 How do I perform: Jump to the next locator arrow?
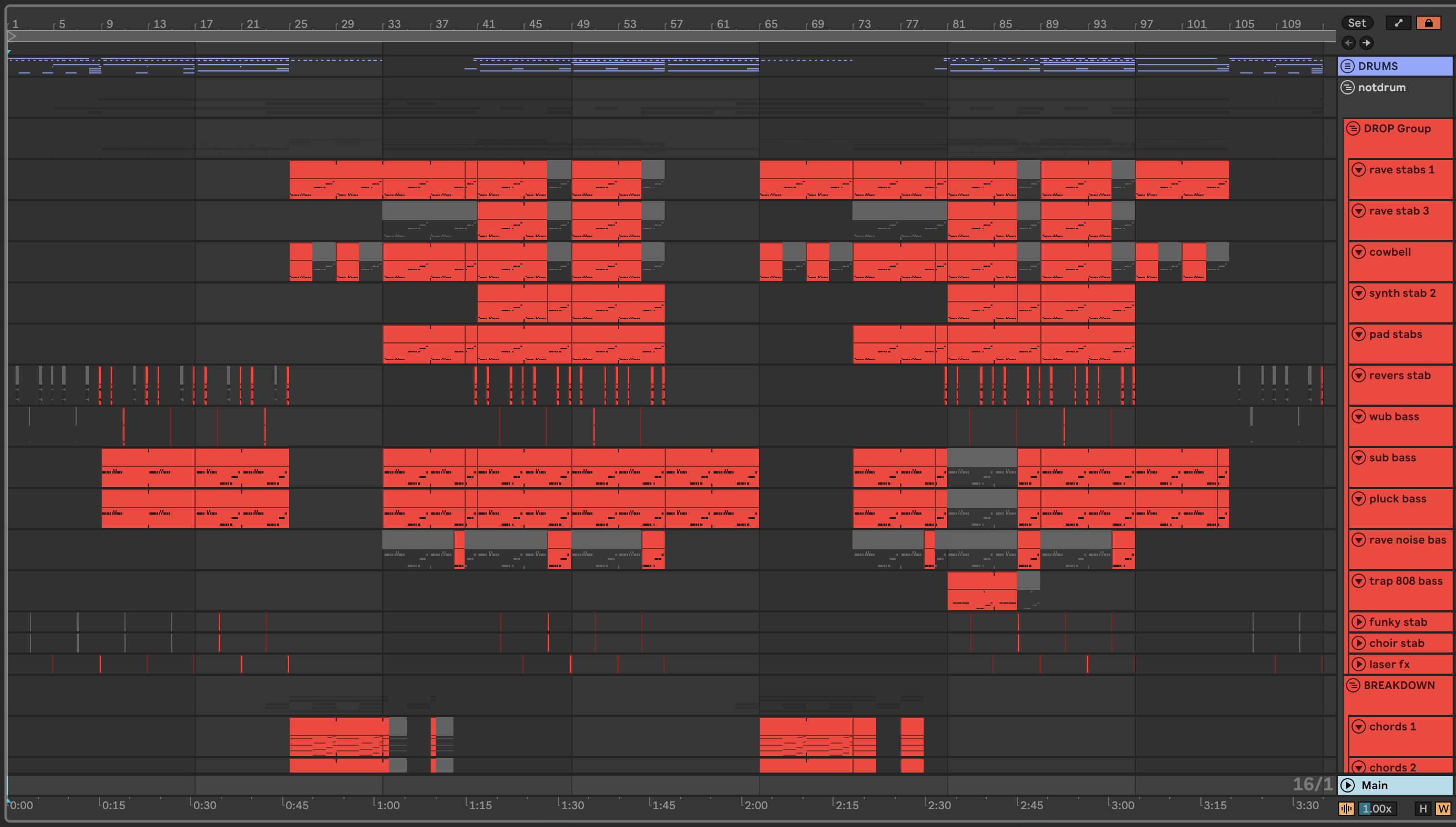point(1367,43)
